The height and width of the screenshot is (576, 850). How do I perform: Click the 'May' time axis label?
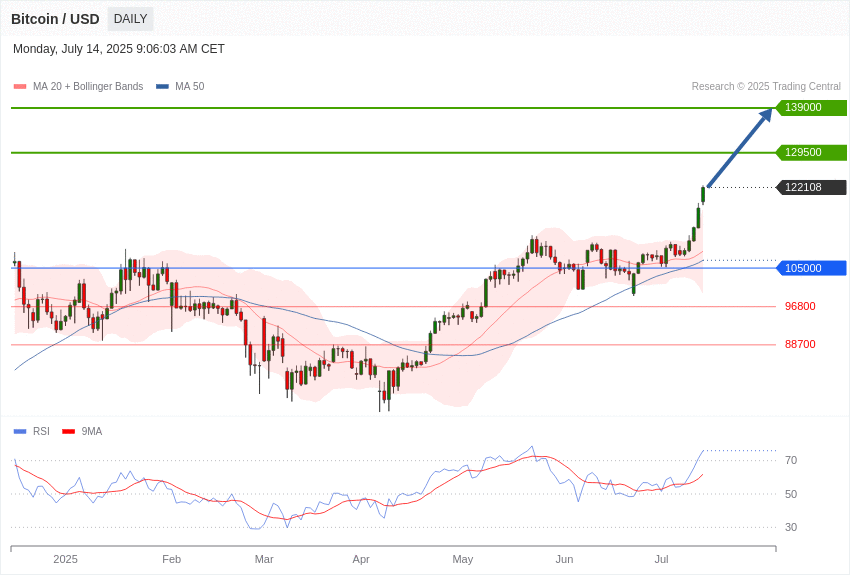tap(463, 559)
